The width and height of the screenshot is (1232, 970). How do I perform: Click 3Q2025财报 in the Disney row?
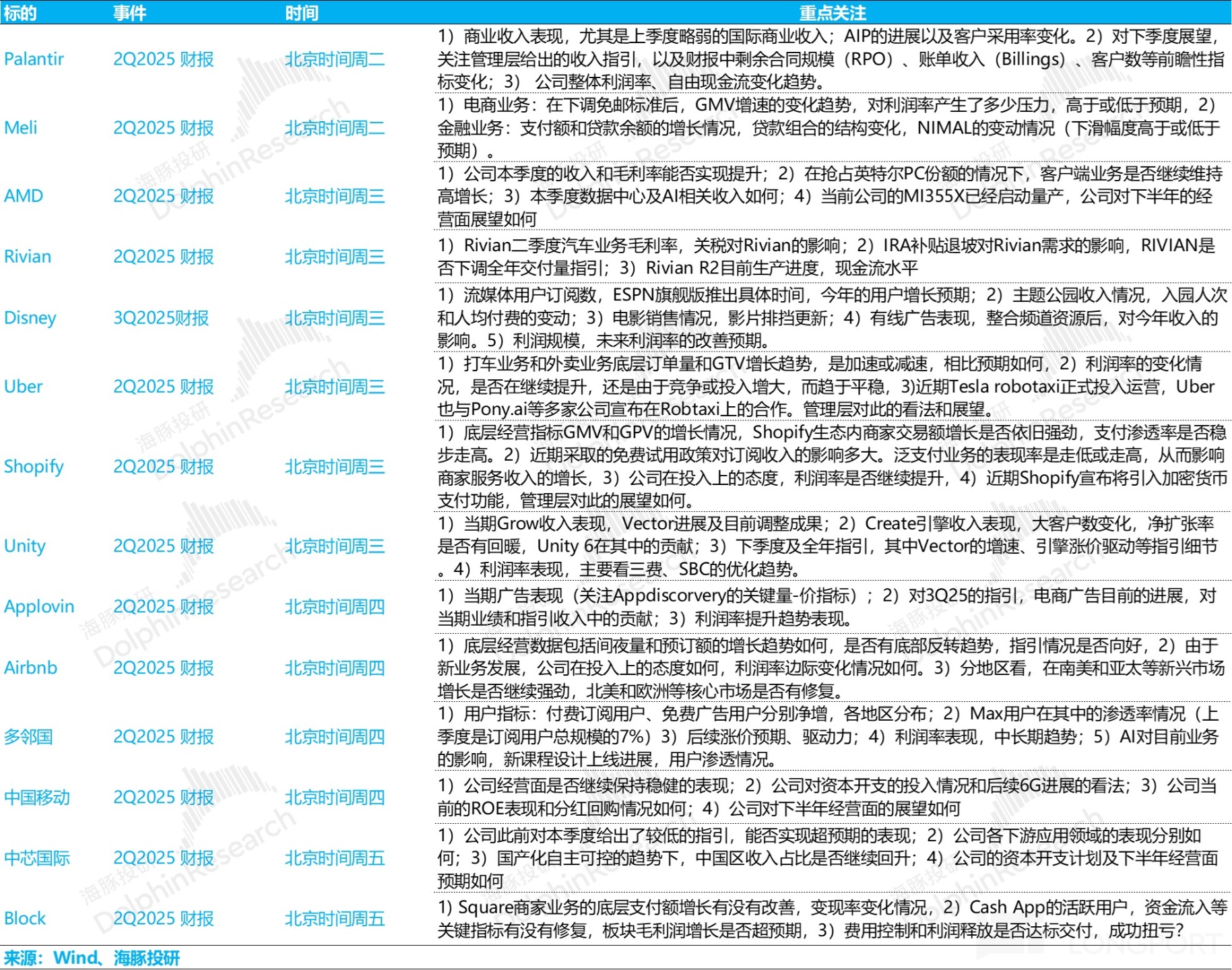161,318
